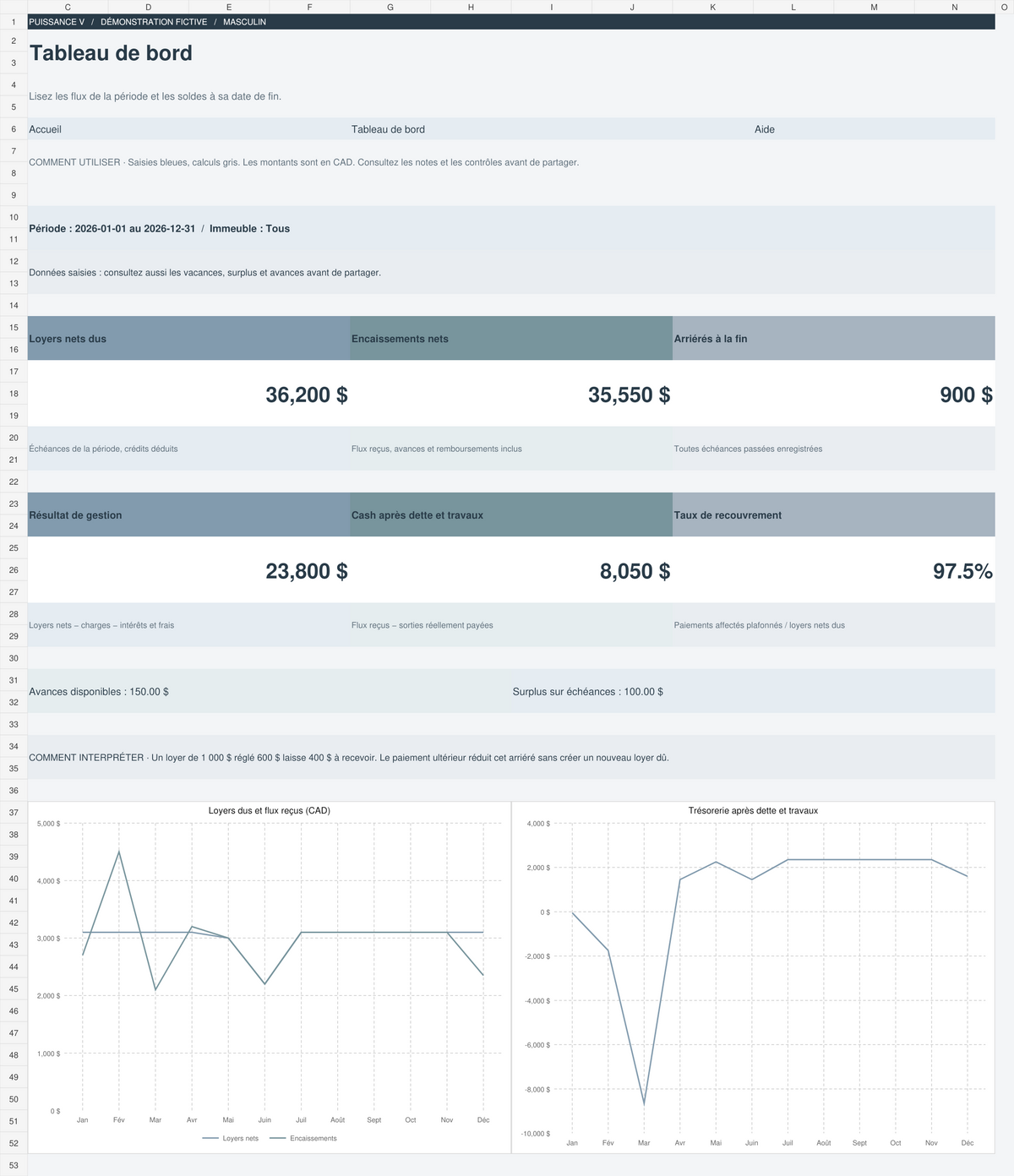Click the Tableau de bord page title
Viewport: 1014px width, 1176px height.
point(111,52)
